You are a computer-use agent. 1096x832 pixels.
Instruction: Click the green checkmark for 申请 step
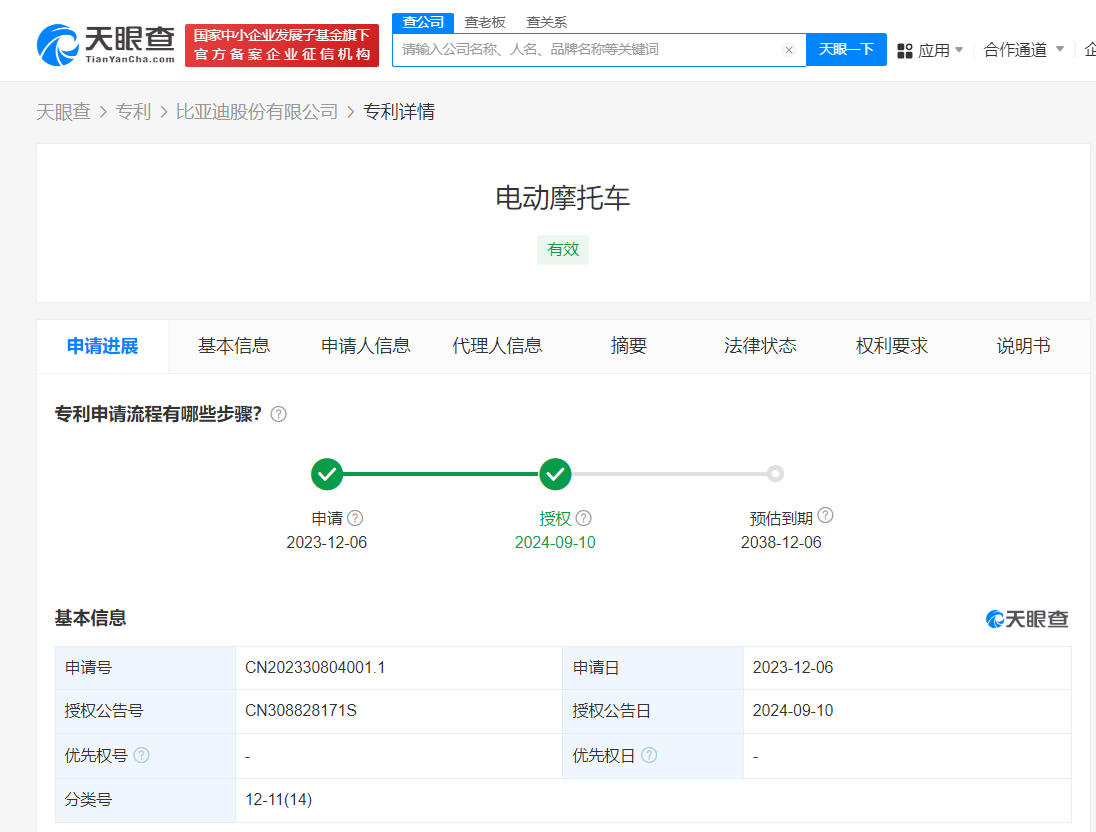[x=327, y=473]
